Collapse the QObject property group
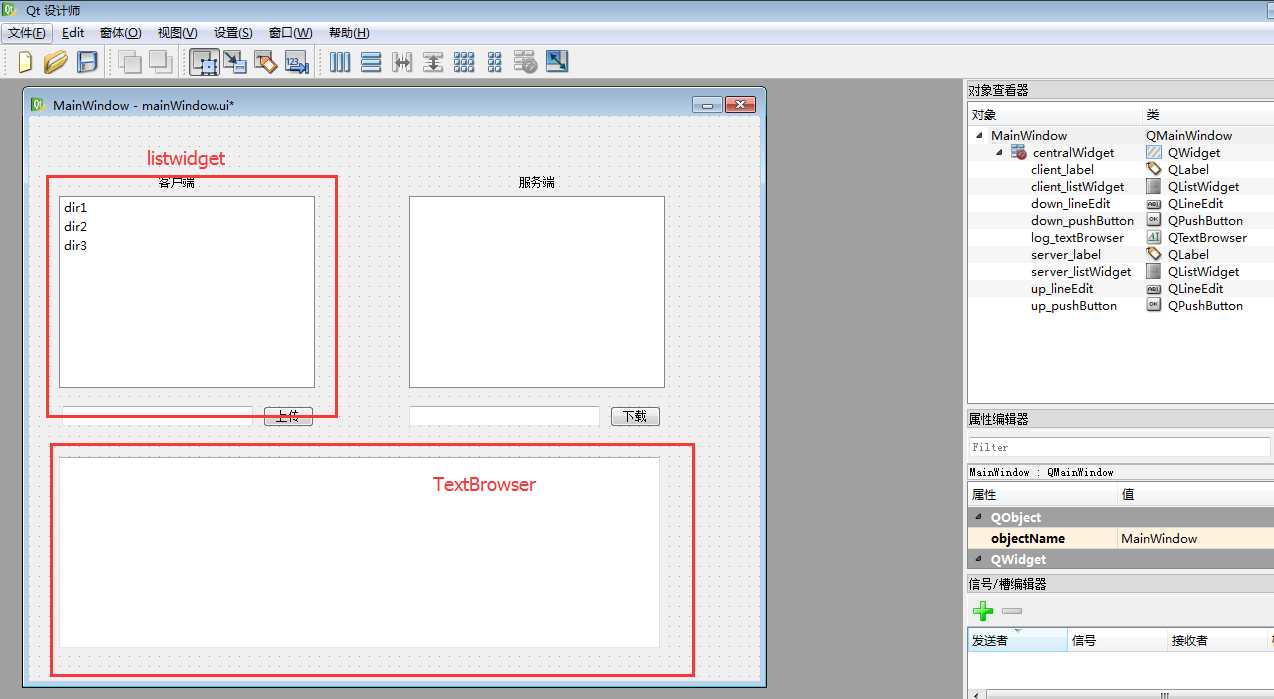1274x699 pixels. click(979, 517)
